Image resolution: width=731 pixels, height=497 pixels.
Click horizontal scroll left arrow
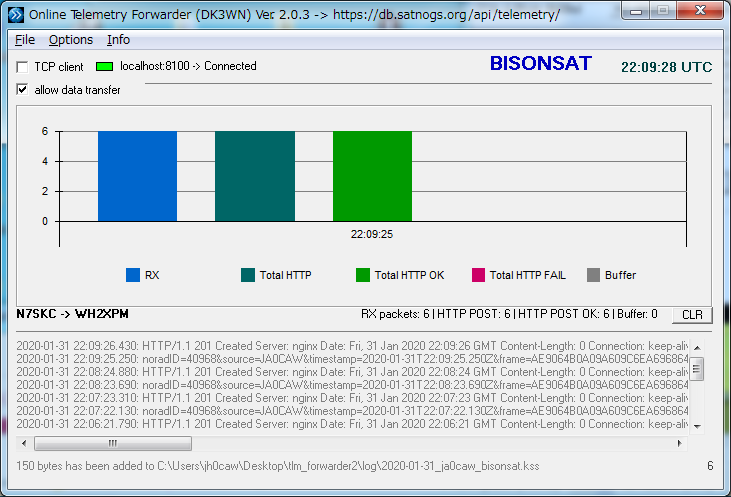point(24,443)
